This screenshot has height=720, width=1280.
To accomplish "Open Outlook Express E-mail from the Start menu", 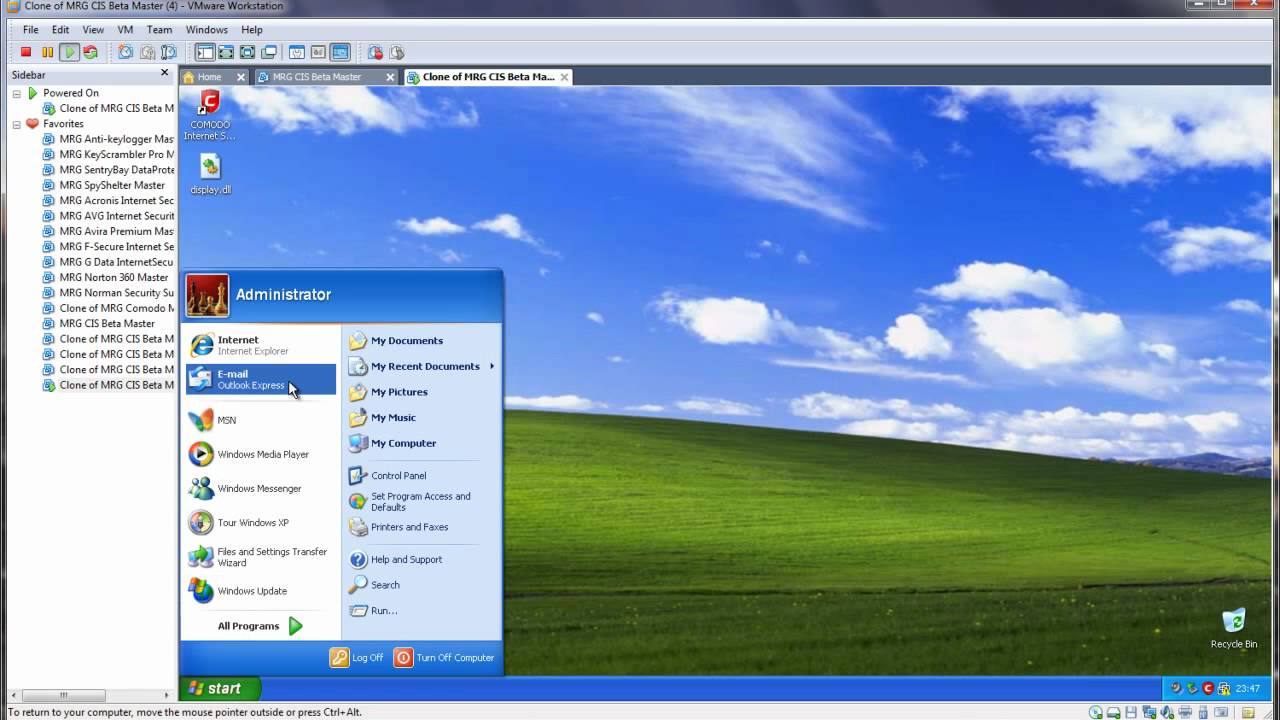I will tap(260, 379).
